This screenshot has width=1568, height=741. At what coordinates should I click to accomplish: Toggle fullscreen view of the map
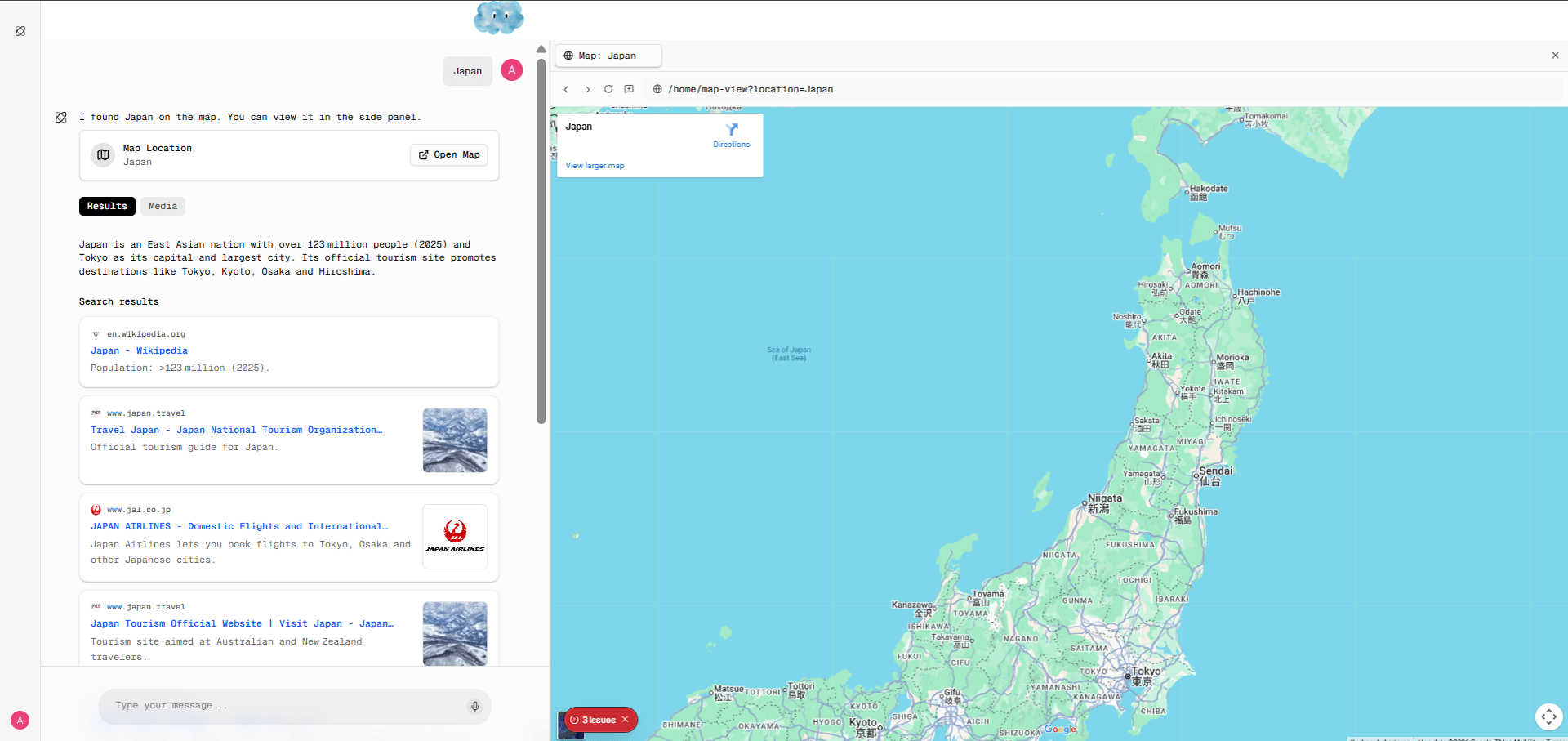click(1548, 716)
